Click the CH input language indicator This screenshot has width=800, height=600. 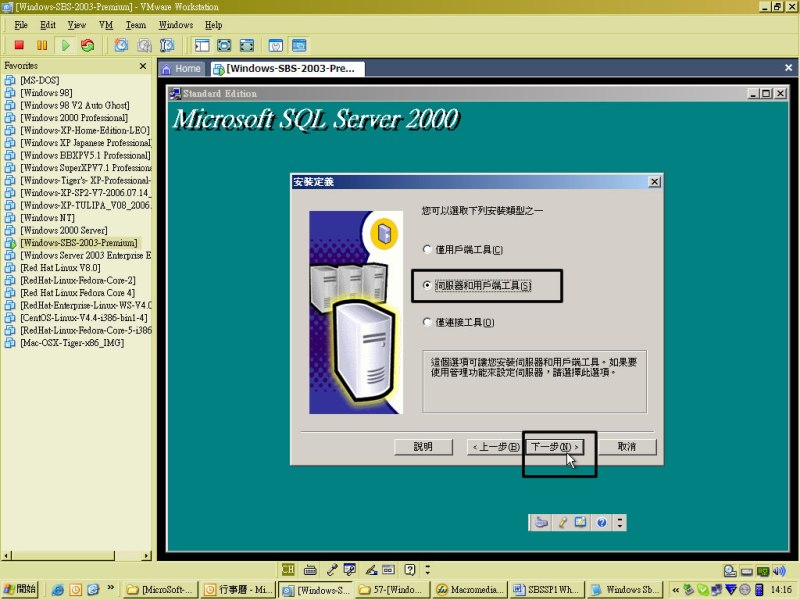[x=288, y=569]
